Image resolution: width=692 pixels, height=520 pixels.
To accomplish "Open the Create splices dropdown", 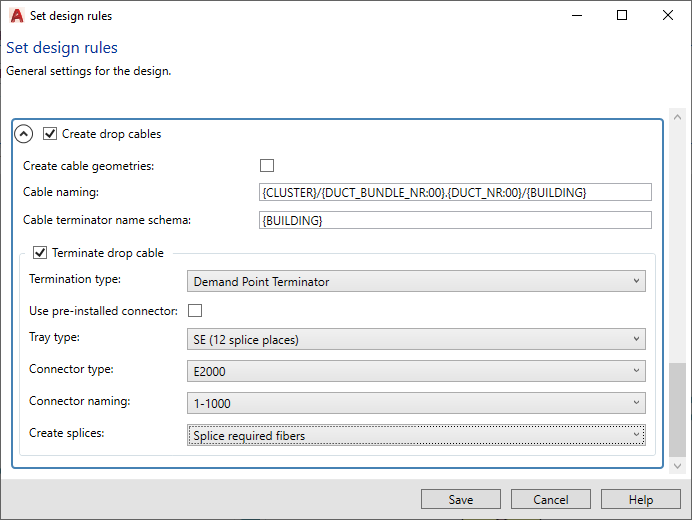I will click(x=416, y=435).
